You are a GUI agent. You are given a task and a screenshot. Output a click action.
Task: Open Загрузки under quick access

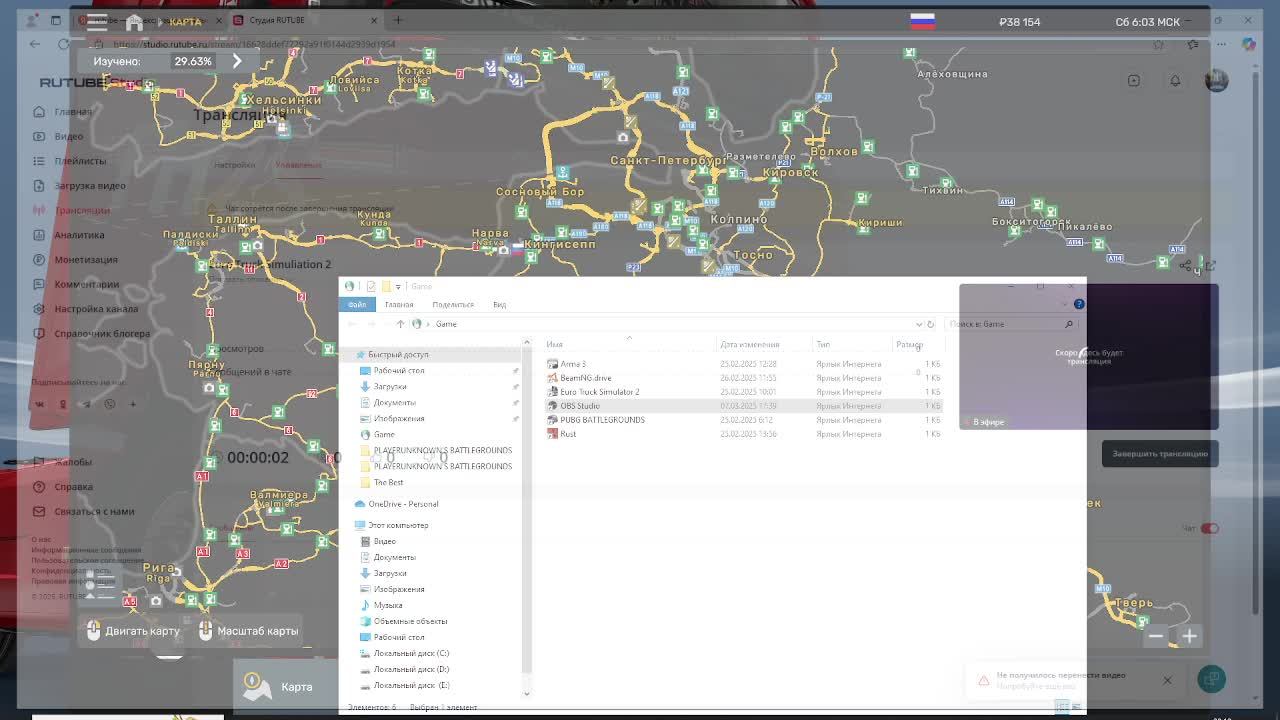[x=383, y=387]
